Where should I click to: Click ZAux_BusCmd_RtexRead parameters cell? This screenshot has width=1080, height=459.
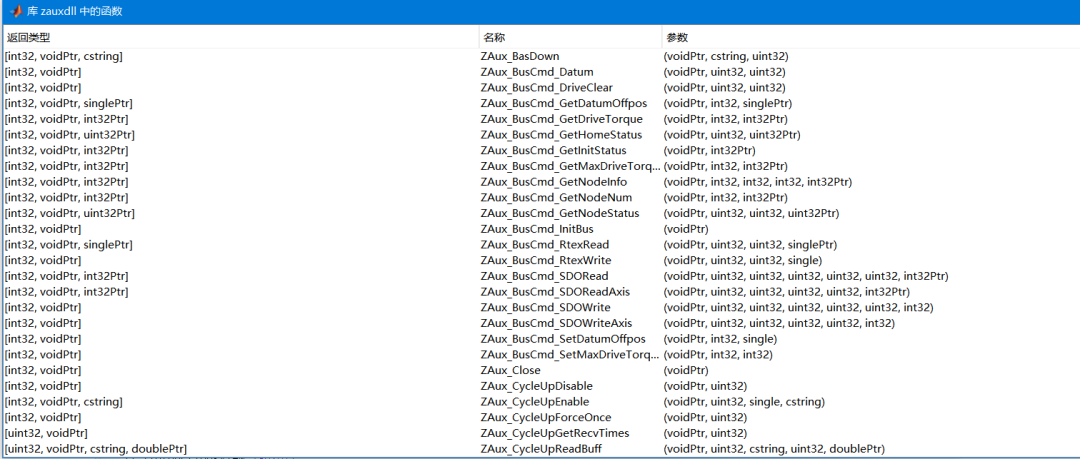[x=750, y=245]
